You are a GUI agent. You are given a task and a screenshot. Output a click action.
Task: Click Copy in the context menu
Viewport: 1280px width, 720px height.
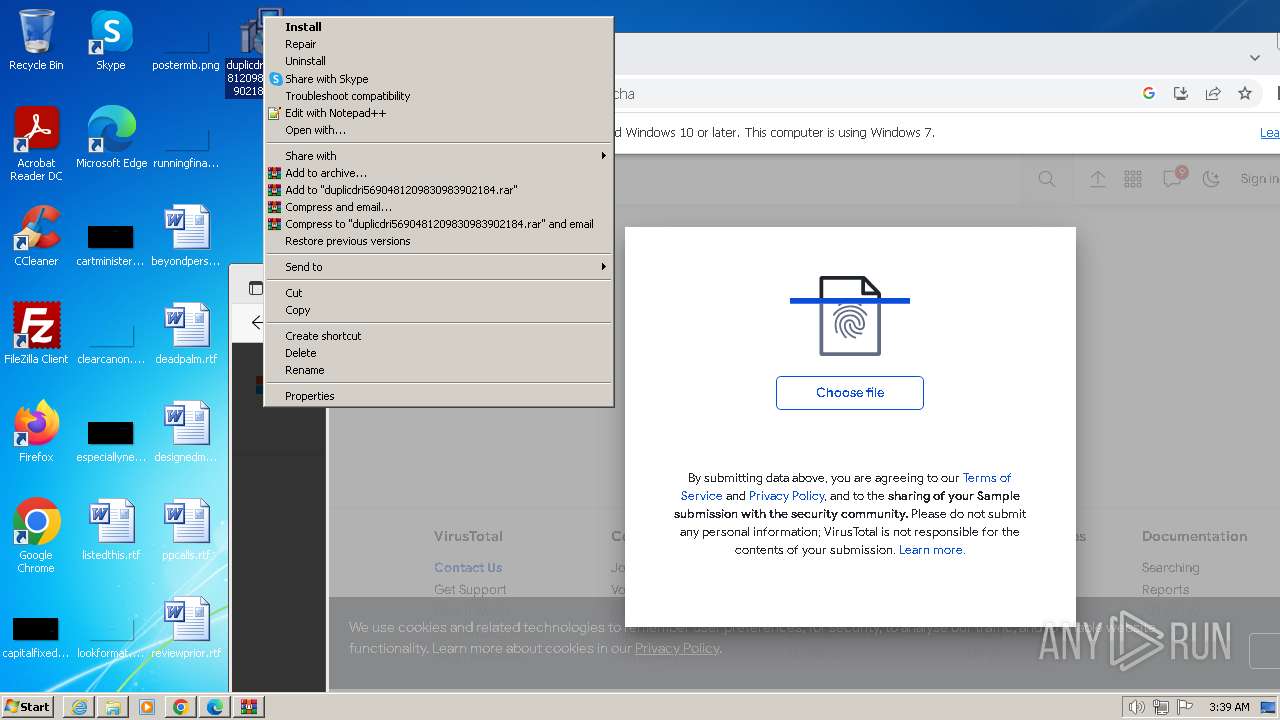[438, 310]
